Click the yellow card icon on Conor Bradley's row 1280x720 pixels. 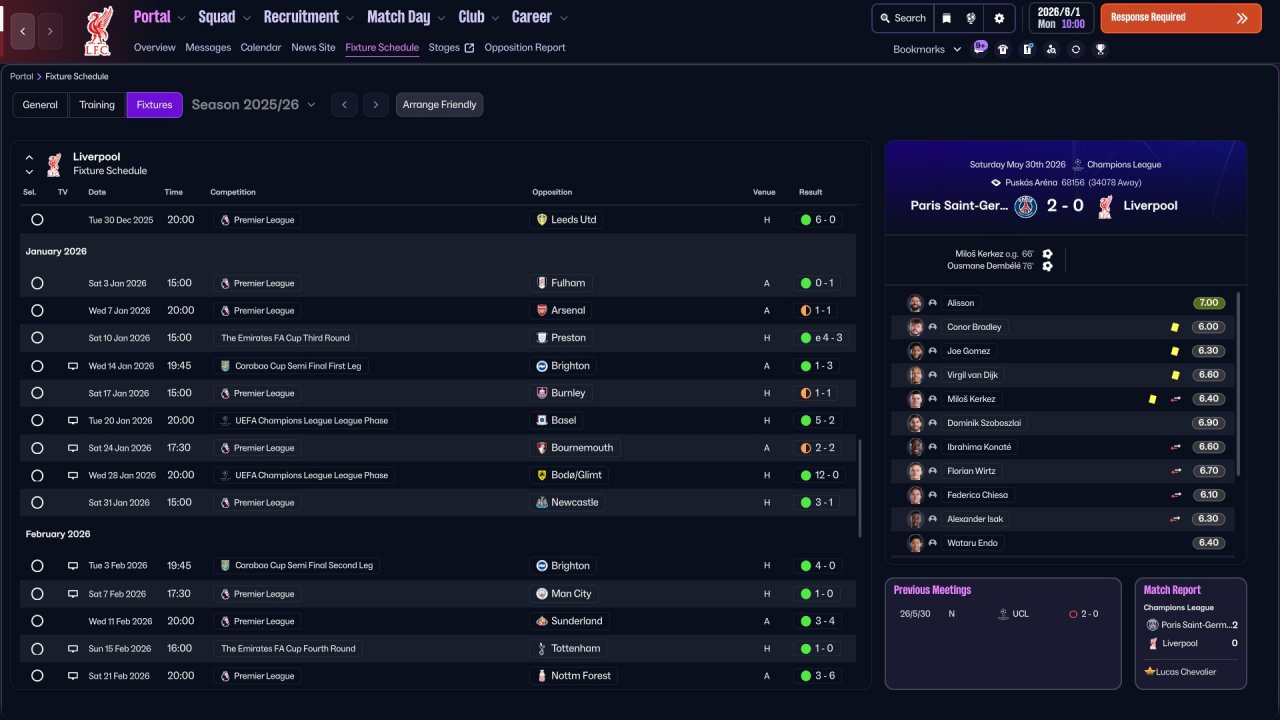pyautogui.click(x=1175, y=327)
